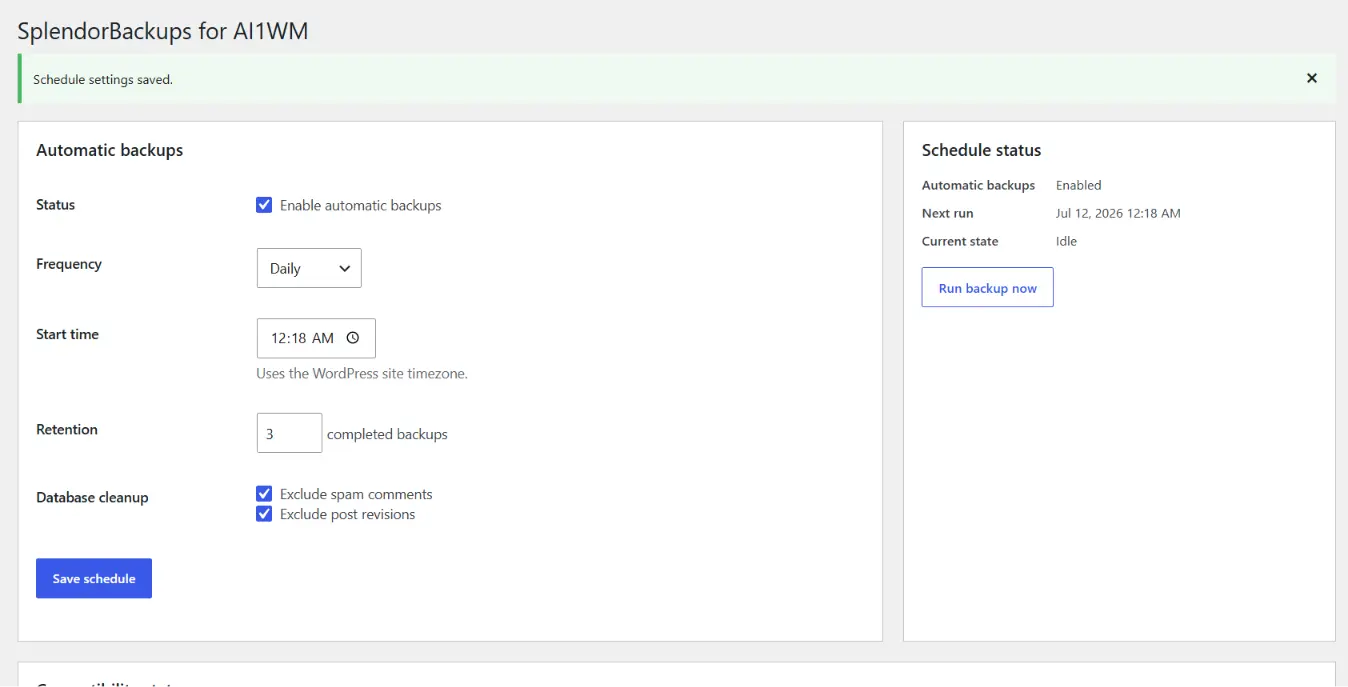Click the 'Schedule settings saved.' message text

(x=103, y=79)
